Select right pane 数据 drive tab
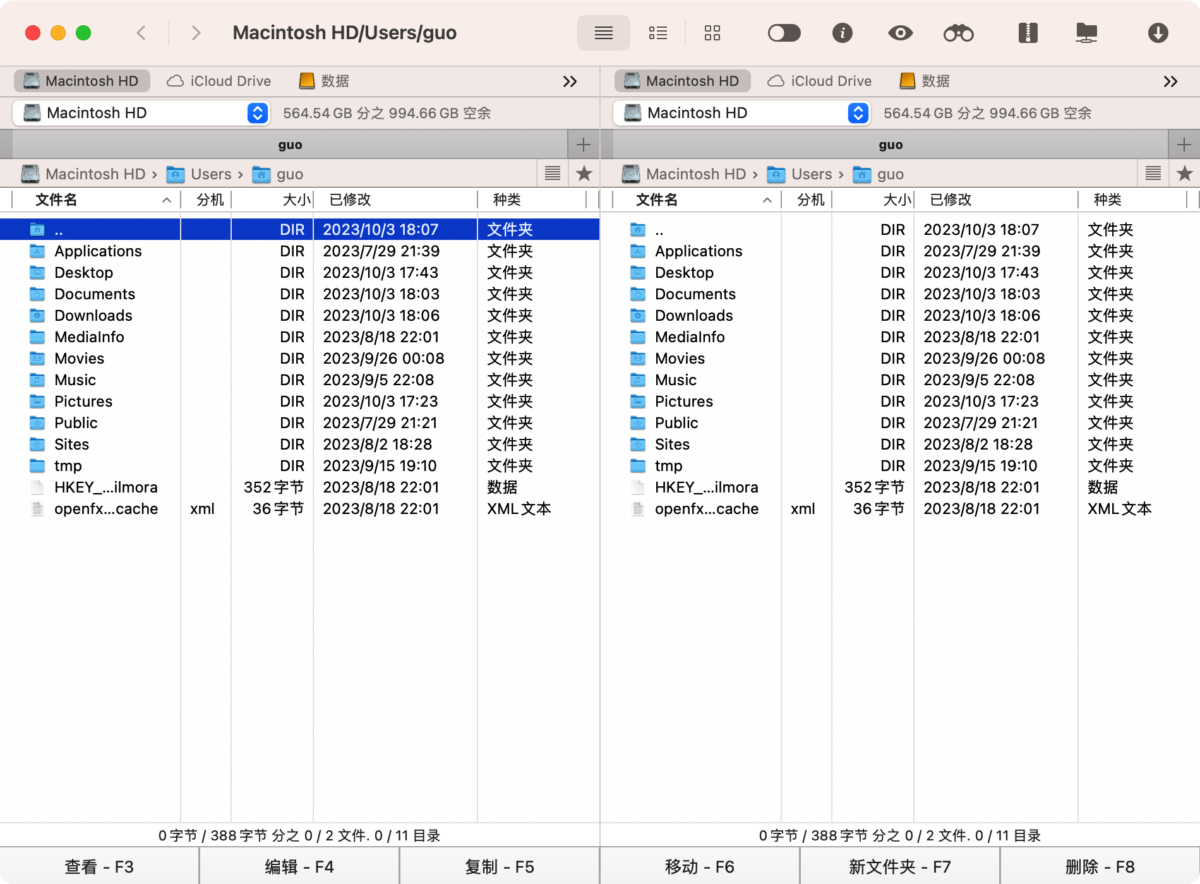Screen dimensions: 1200x884 [x=924, y=81]
